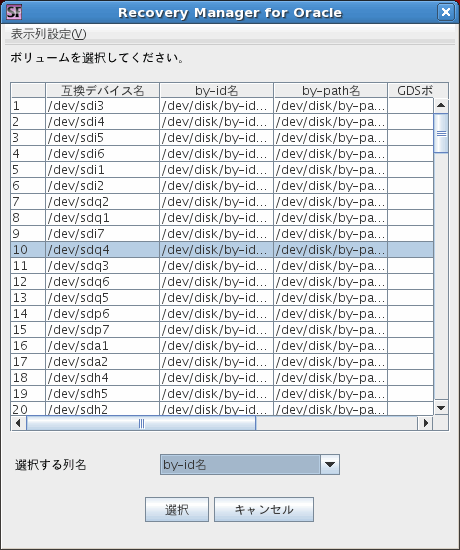The height and width of the screenshot is (550, 460).
Task: Click row number 1 cell
Action: pyautogui.click(x=28, y=106)
